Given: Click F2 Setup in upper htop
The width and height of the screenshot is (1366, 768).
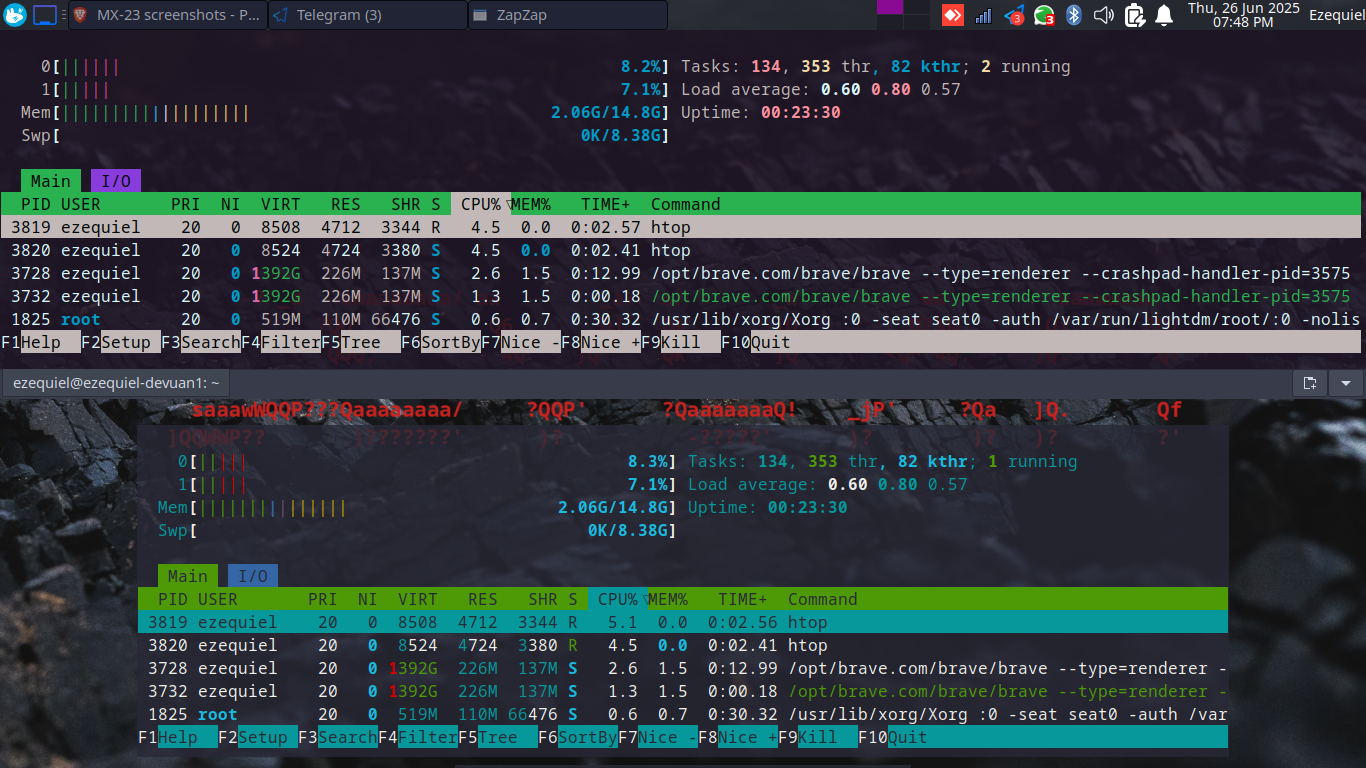Looking at the screenshot, I should [x=121, y=342].
